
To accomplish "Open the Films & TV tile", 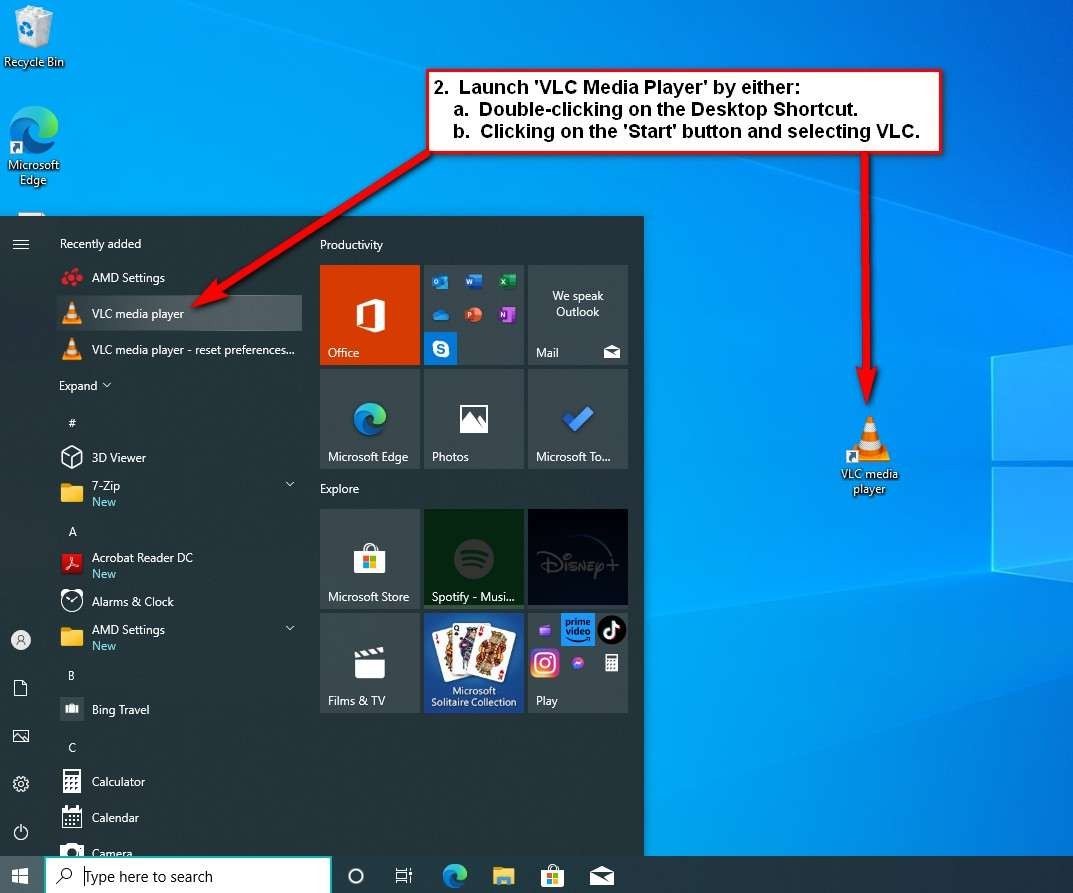I will [370, 662].
